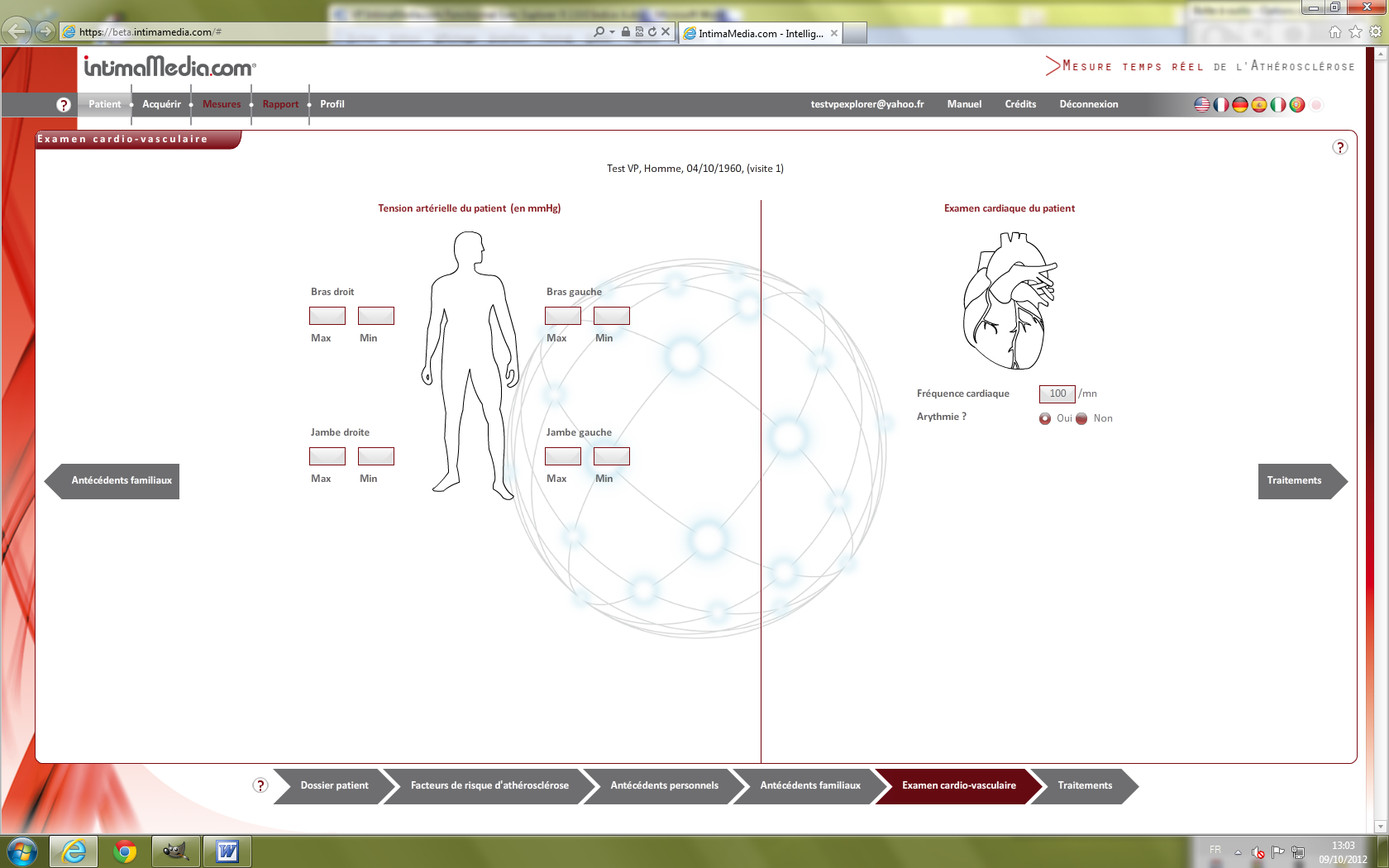Click the Déconnexion link
Viewport: 1389px width, 868px height.
(1088, 104)
